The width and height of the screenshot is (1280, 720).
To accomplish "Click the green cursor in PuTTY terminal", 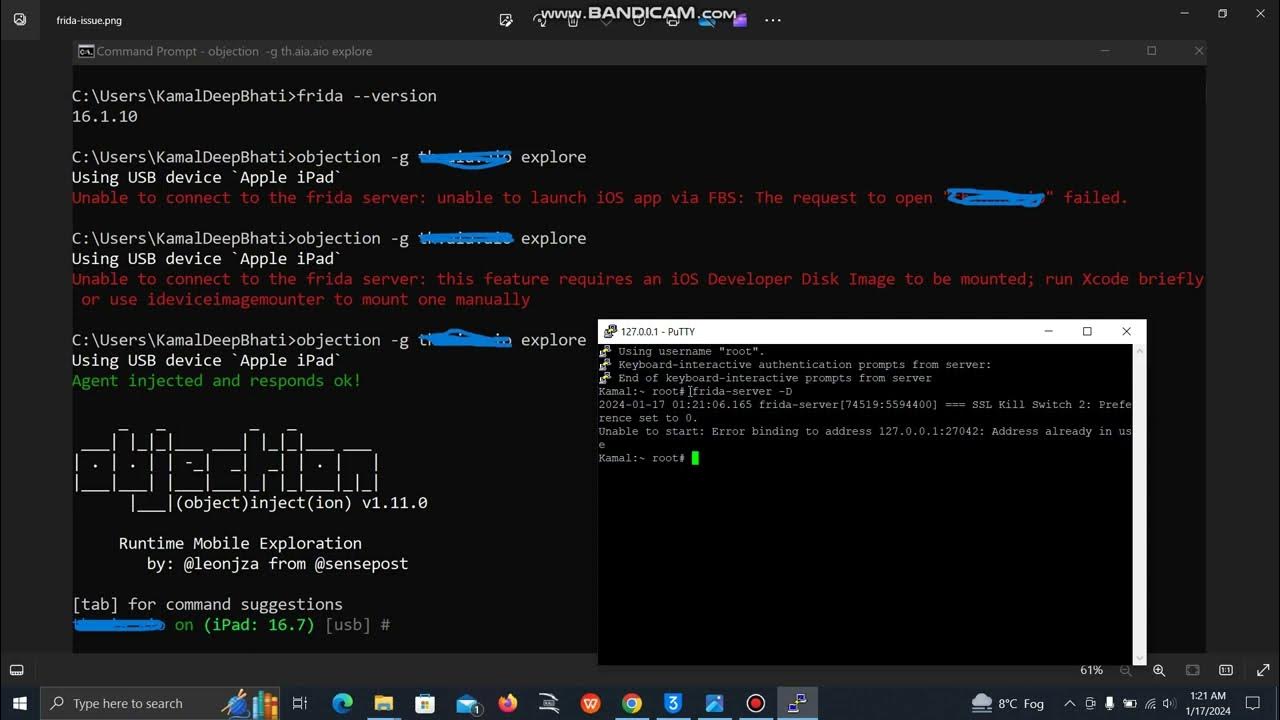I will click(695, 458).
